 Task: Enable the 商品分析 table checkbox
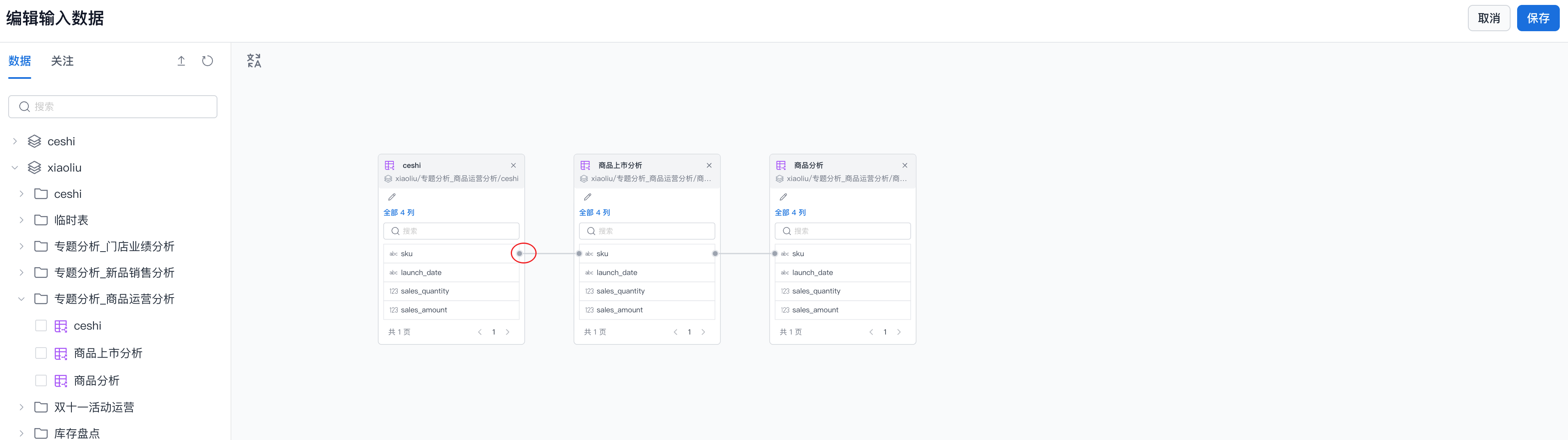tap(41, 380)
